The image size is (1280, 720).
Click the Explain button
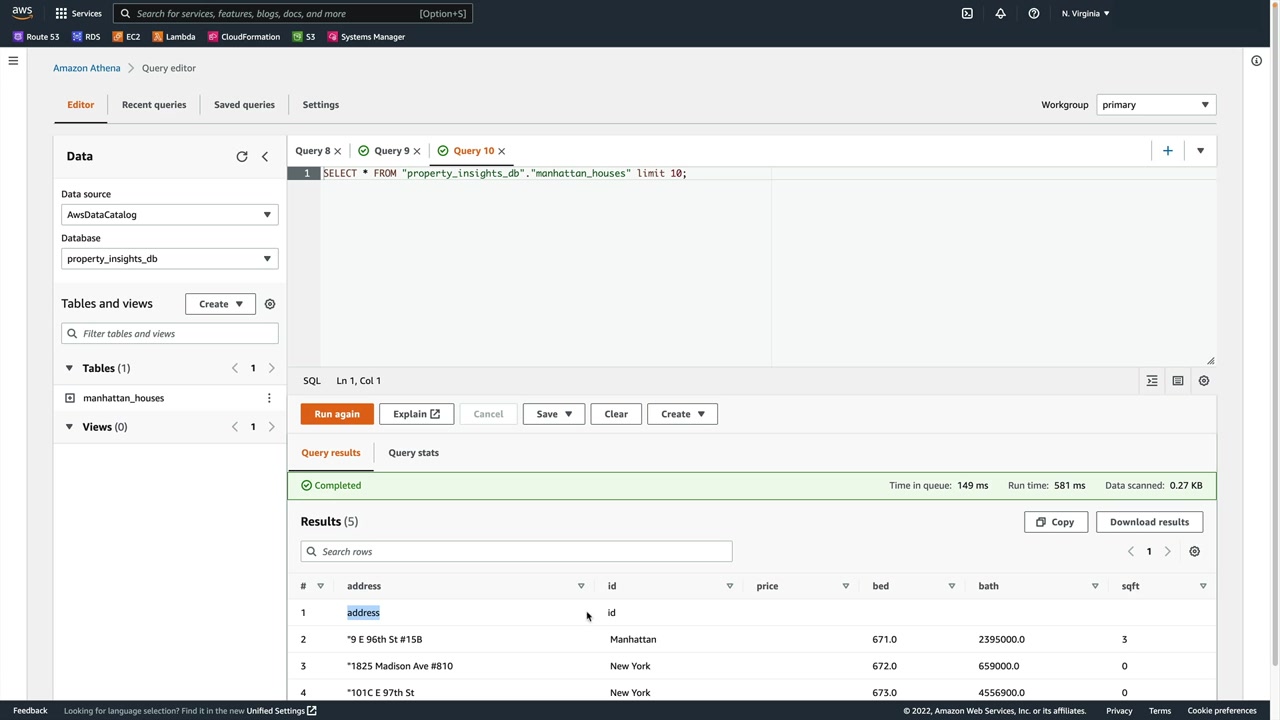pos(417,414)
